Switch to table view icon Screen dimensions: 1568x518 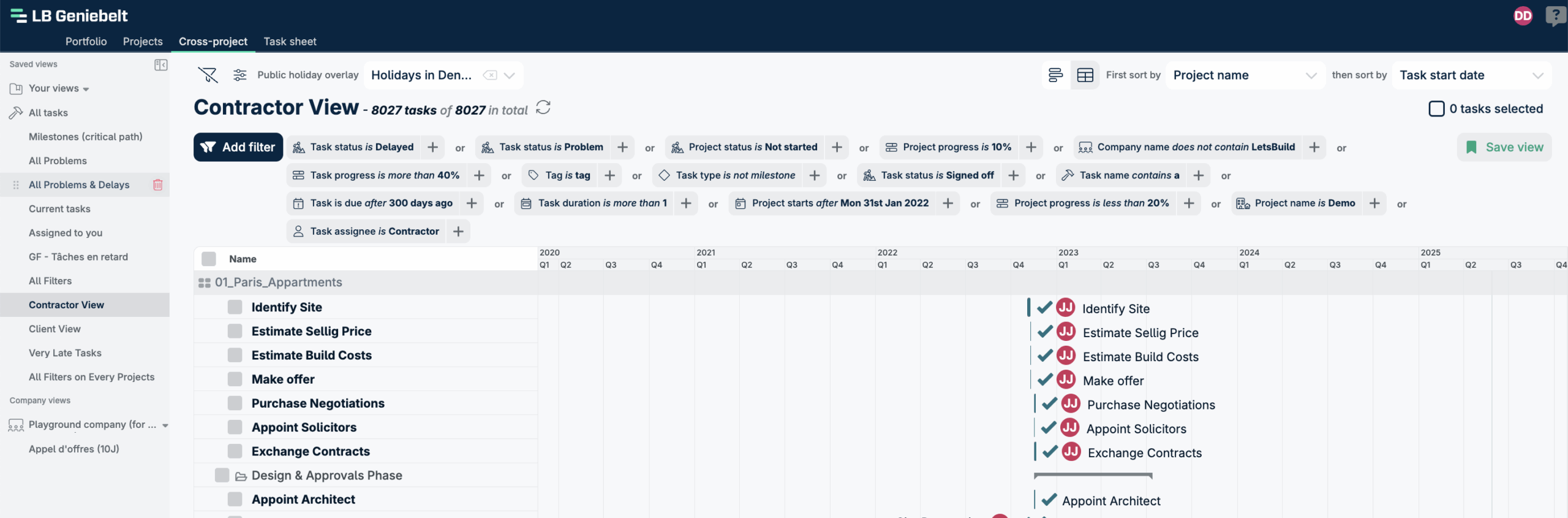click(x=1085, y=75)
